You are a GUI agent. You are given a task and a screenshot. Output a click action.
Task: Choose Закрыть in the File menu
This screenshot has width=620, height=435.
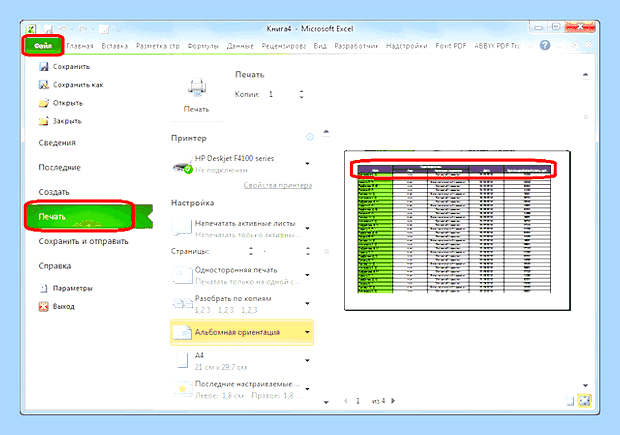click(67, 121)
